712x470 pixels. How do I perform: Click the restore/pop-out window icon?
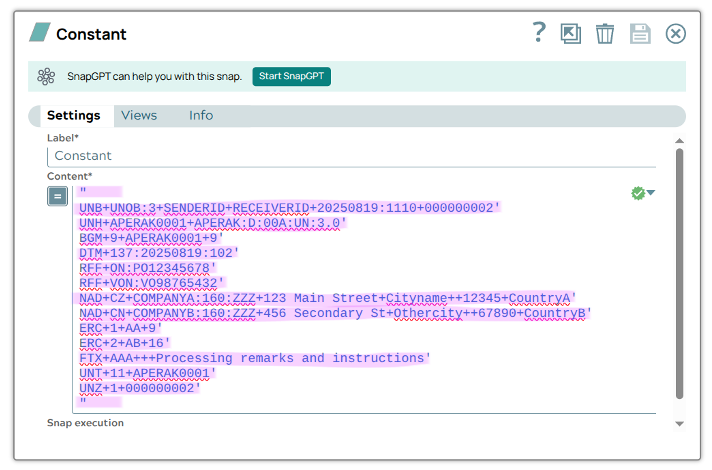point(571,34)
